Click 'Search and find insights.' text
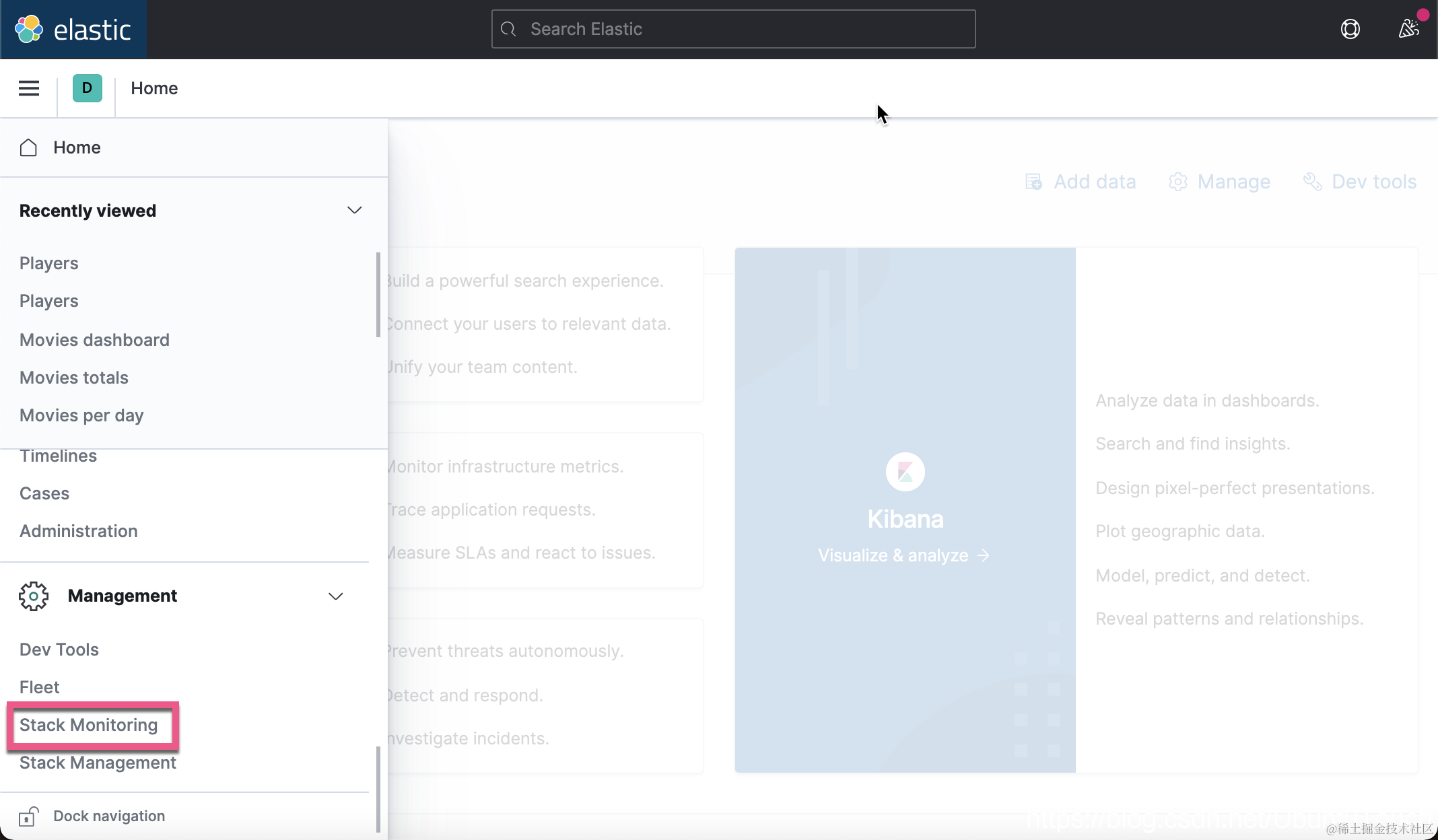Screen dimensions: 1438x840 coord(1192,444)
